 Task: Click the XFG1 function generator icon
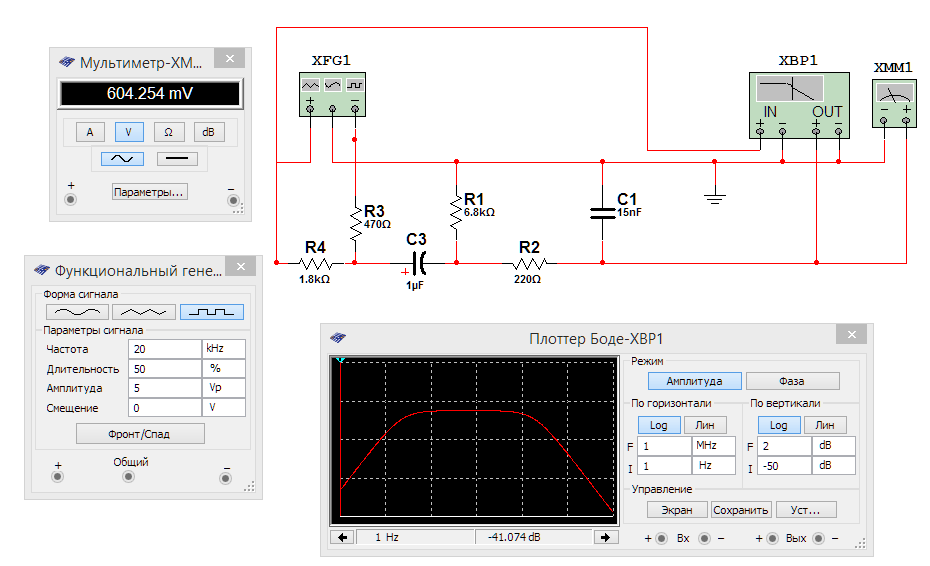[332, 94]
